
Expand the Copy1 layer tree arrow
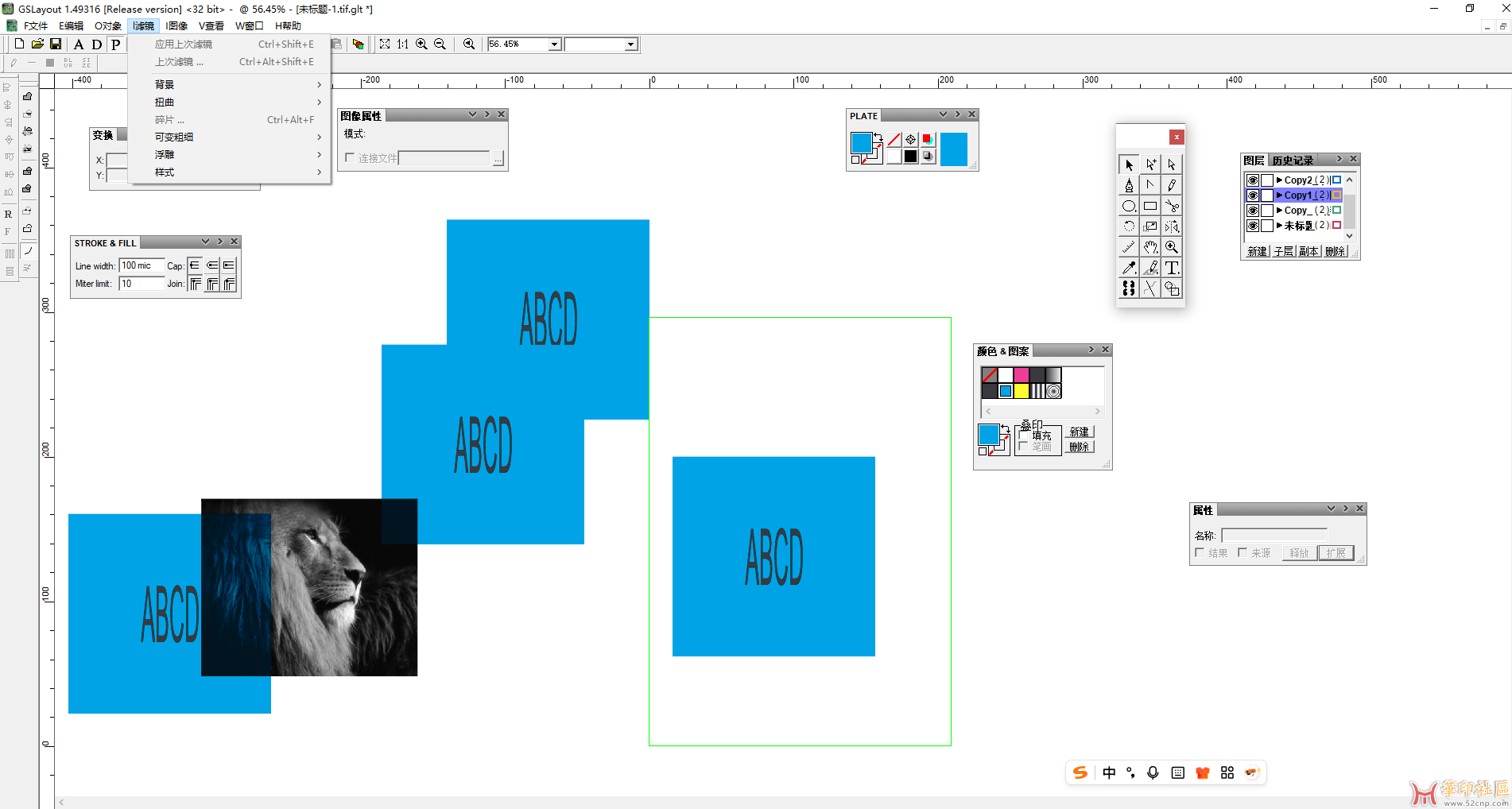tap(1279, 195)
